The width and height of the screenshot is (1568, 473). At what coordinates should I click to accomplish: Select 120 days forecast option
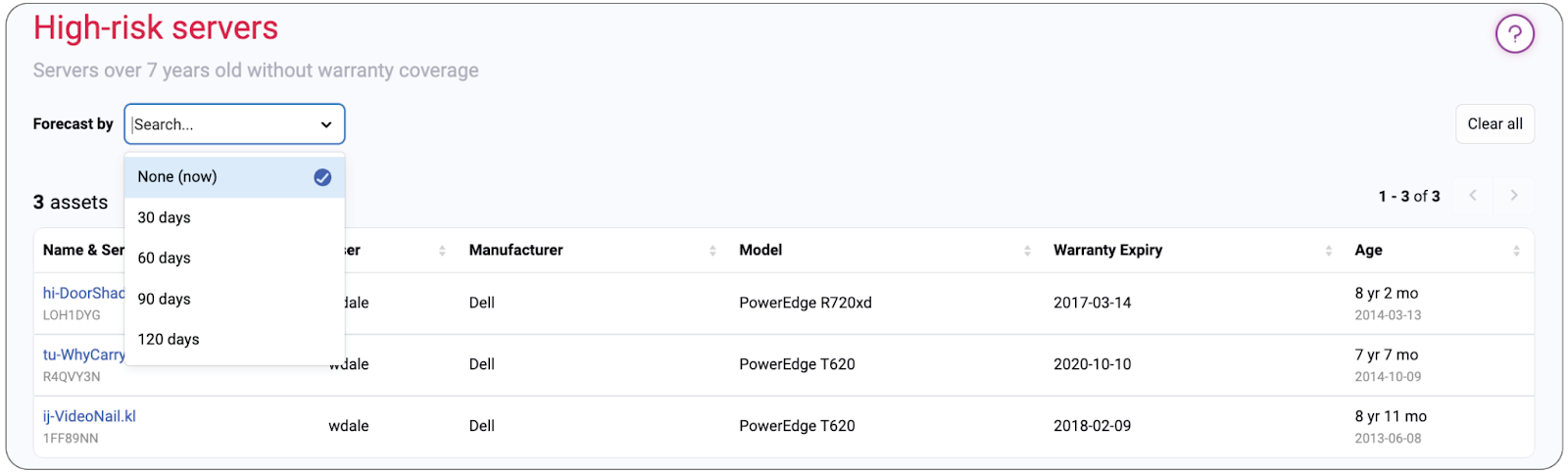click(x=169, y=339)
